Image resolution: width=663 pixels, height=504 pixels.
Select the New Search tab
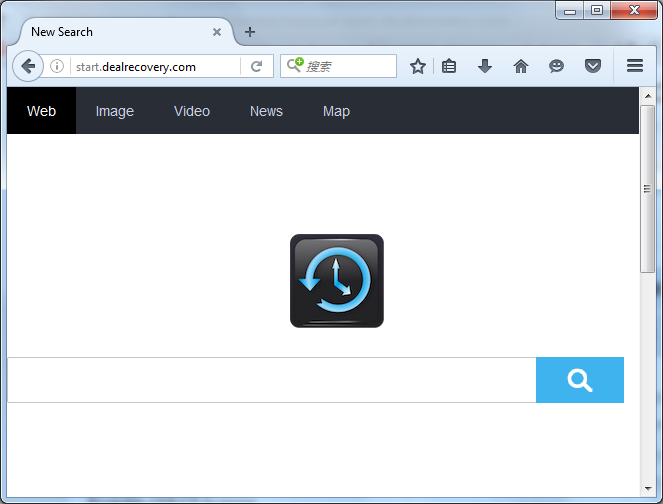[x=124, y=32]
